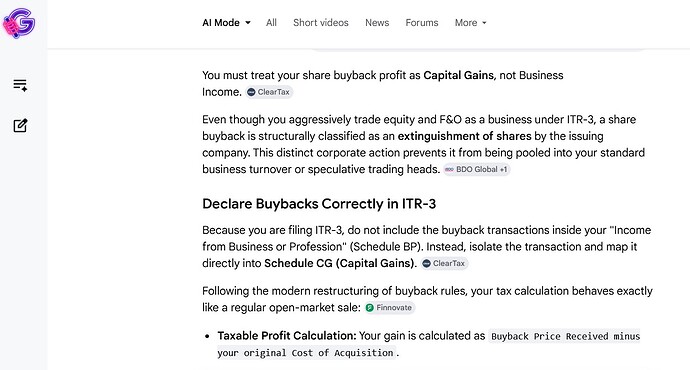Switch to the Short videos tab
The width and height of the screenshot is (690, 370).
321,22
